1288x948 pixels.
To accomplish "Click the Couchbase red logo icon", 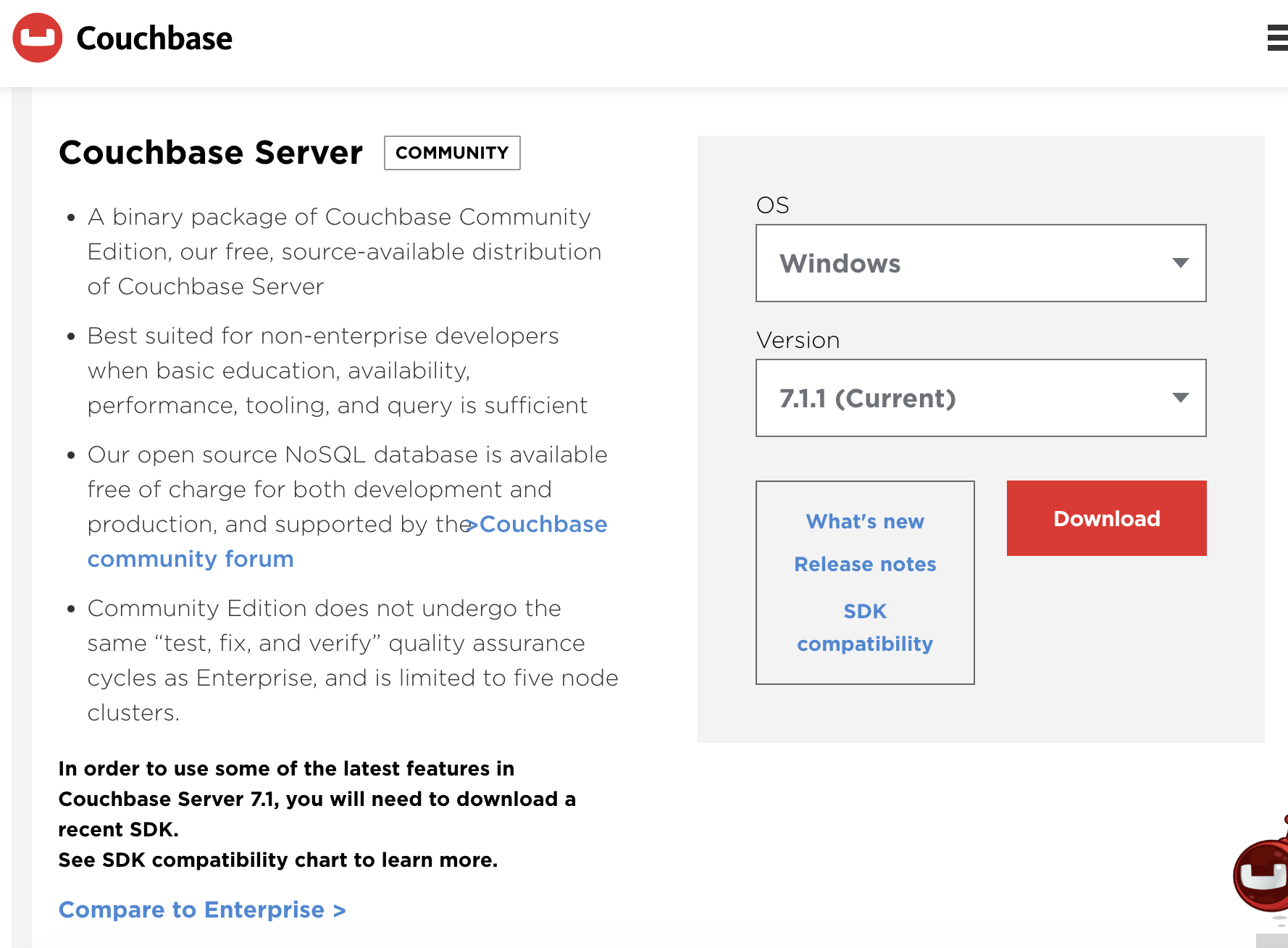I will pyautogui.click(x=38, y=38).
